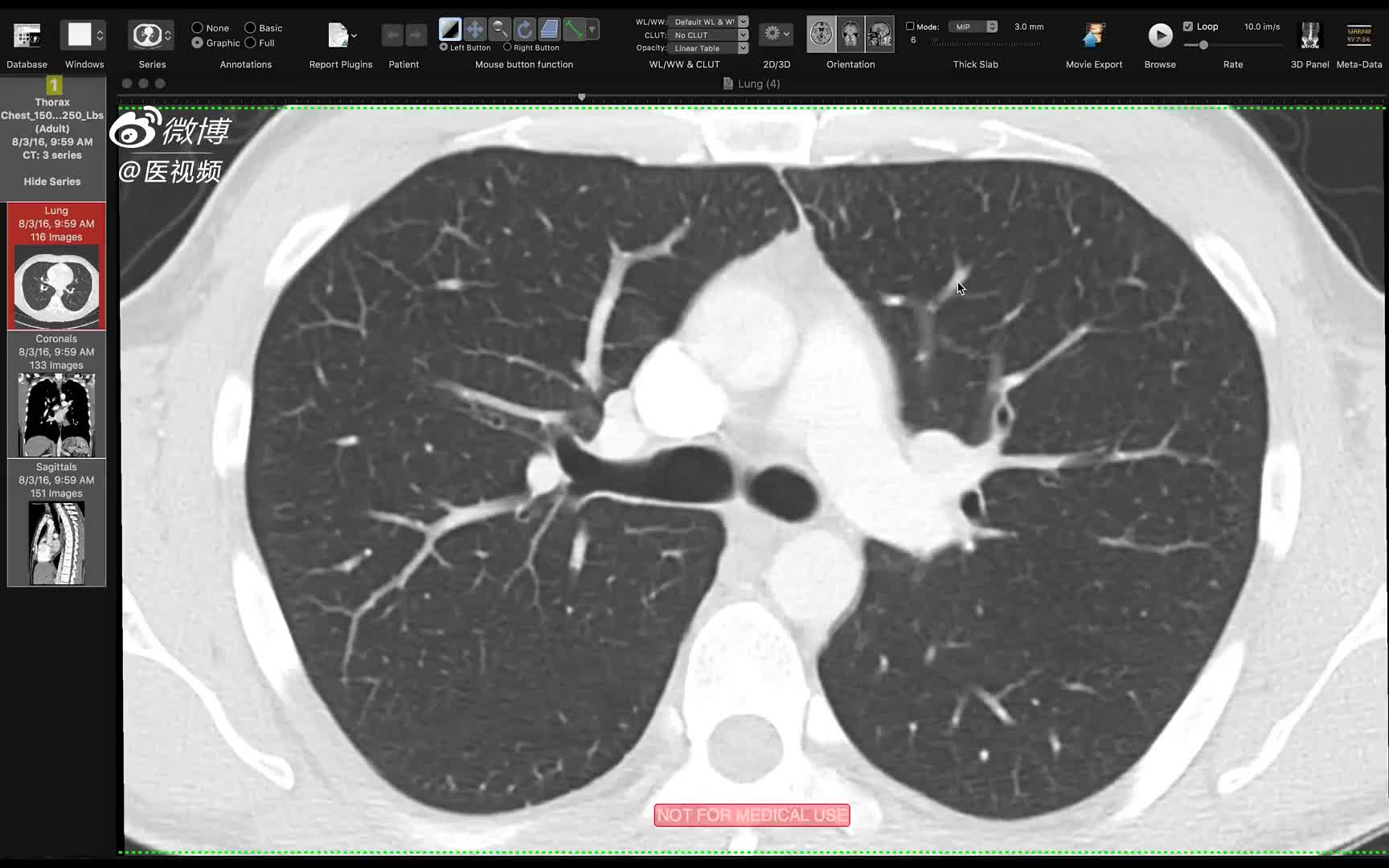Click the '116 Images' series label
Image resolution: width=1389 pixels, height=868 pixels.
56,237
